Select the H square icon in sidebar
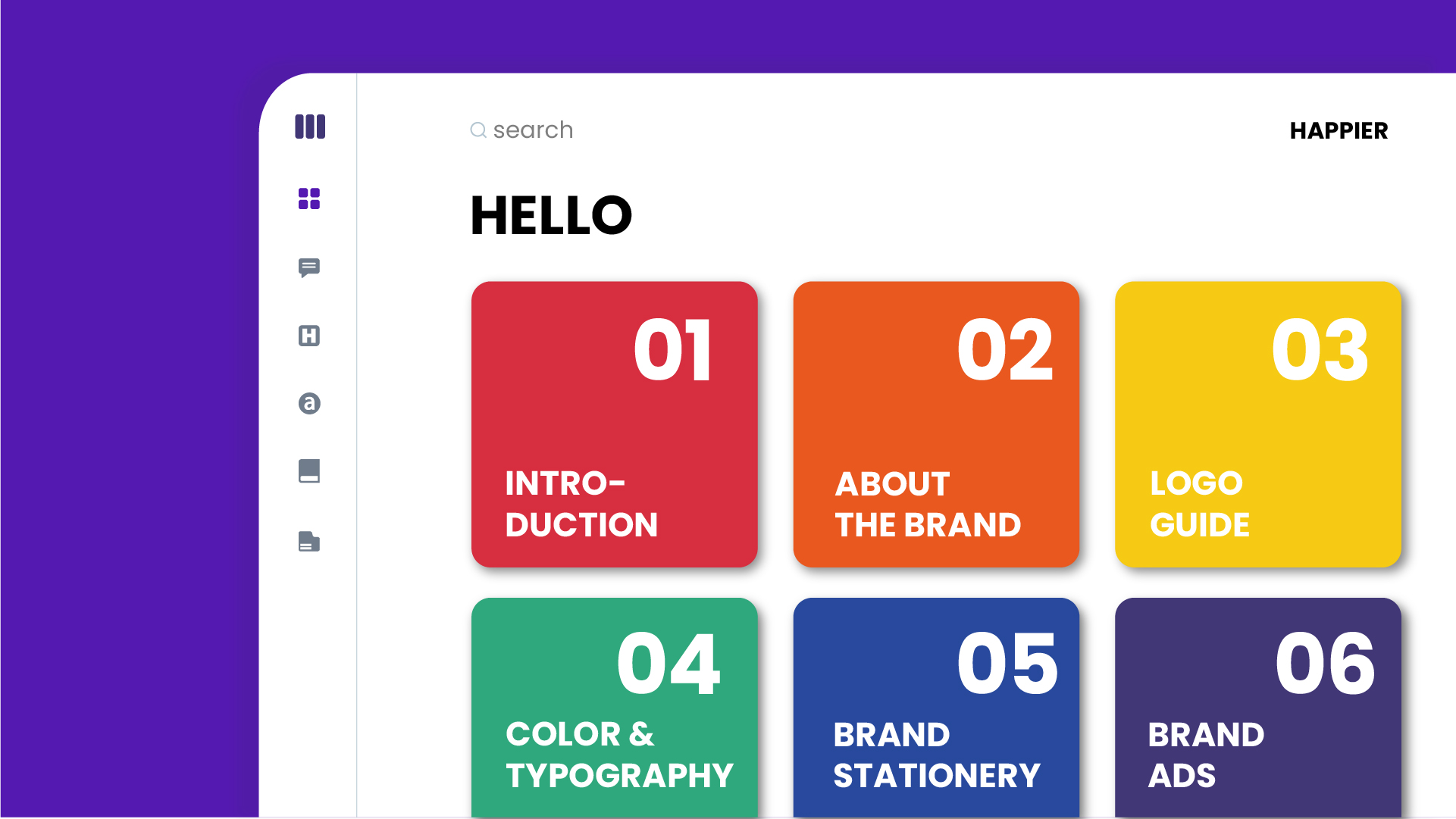 (309, 336)
